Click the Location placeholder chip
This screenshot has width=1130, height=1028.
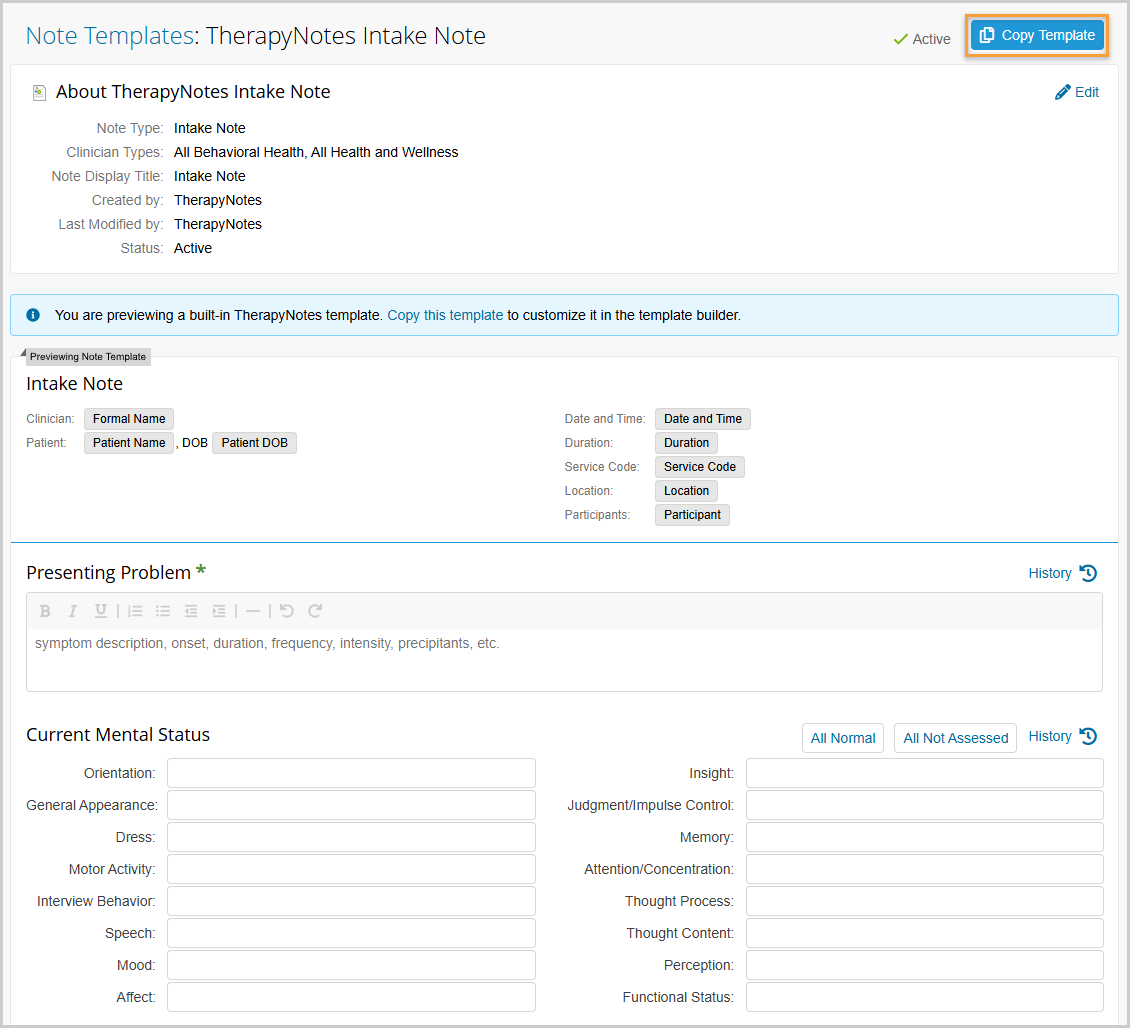pyautogui.click(x=686, y=491)
